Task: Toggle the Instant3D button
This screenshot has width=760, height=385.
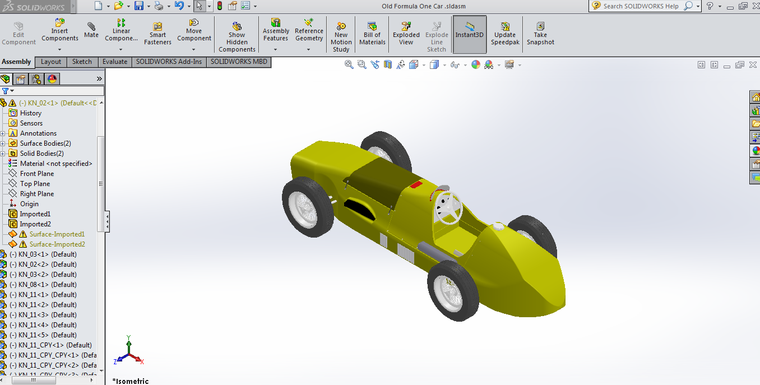Action: pyautogui.click(x=469, y=34)
